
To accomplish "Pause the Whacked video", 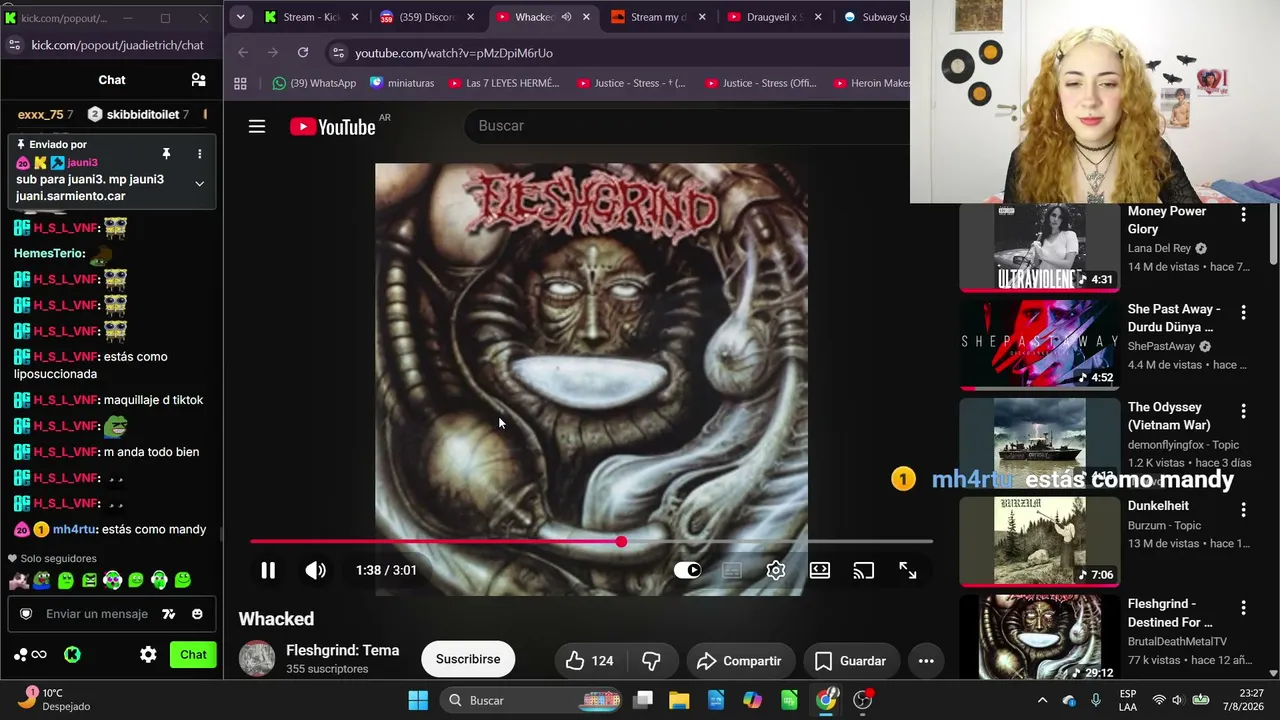I will [268, 570].
